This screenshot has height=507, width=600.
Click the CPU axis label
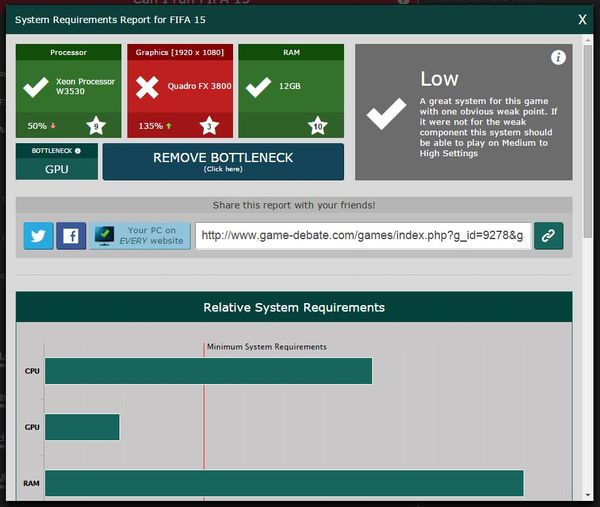(x=32, y=371)
